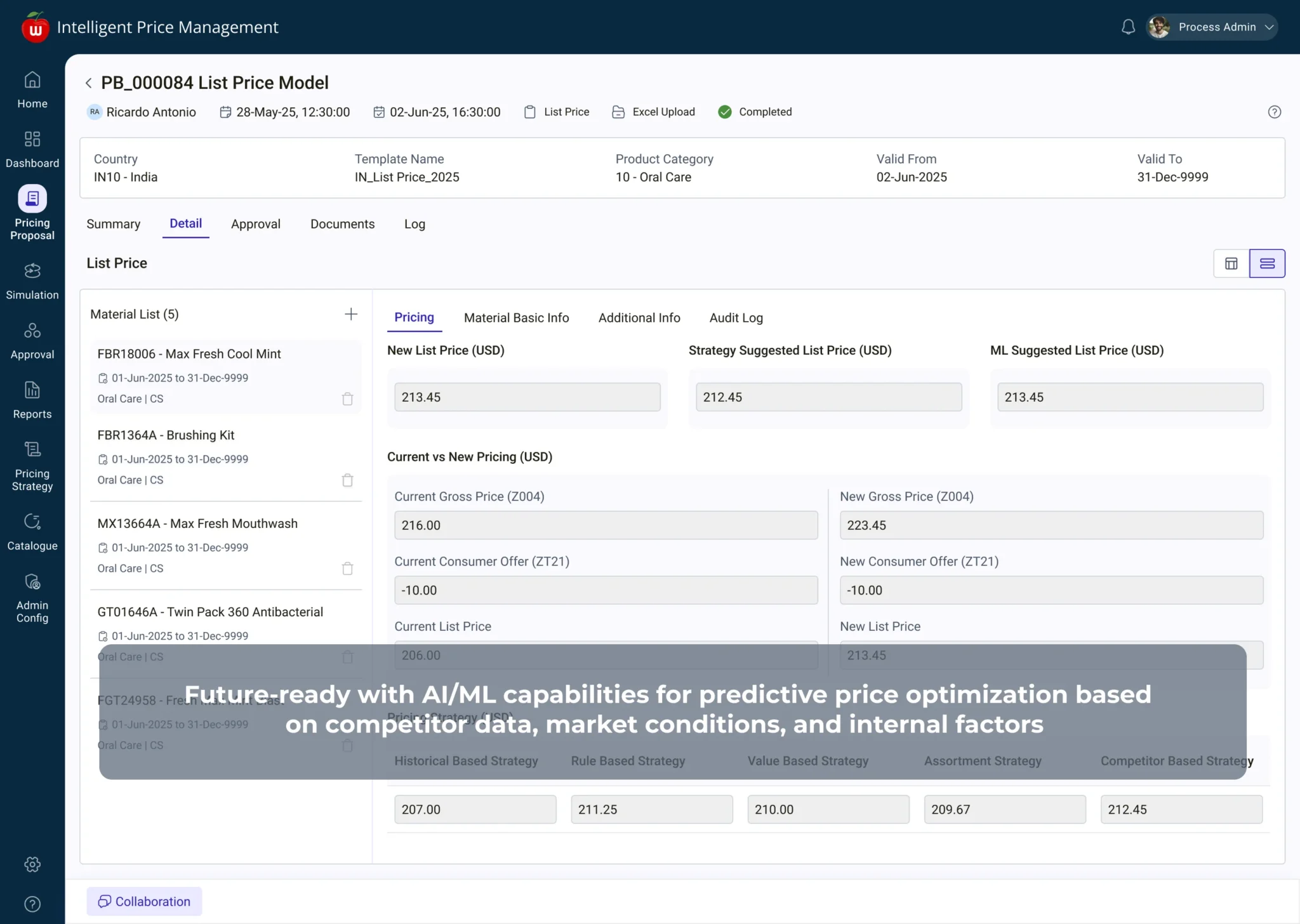Click the Valid From 02-Jun-2025 value
The height and width of the screenshot is (924, 1300).
click(912, 177)
